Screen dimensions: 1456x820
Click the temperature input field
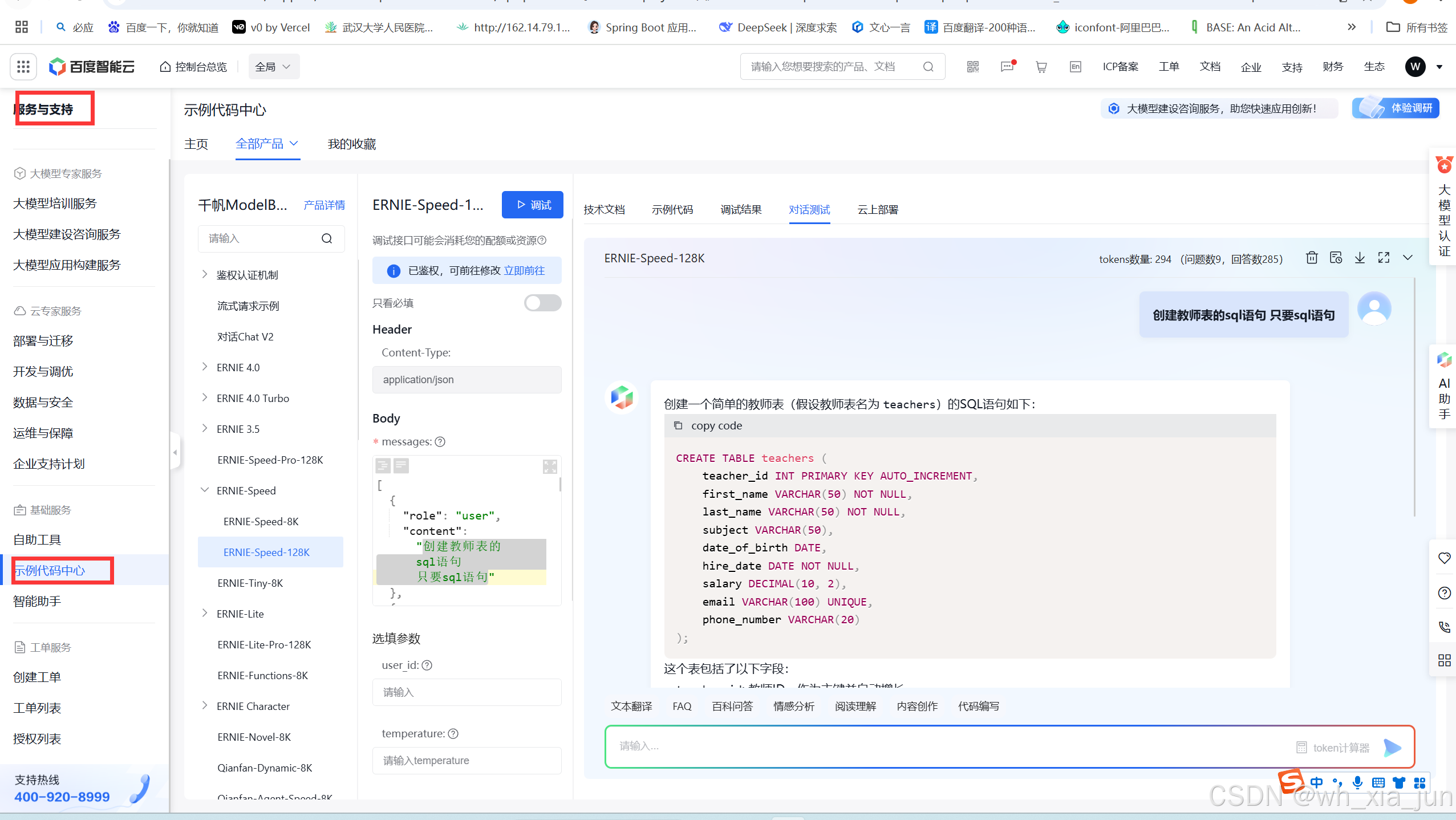pos(467,760)
